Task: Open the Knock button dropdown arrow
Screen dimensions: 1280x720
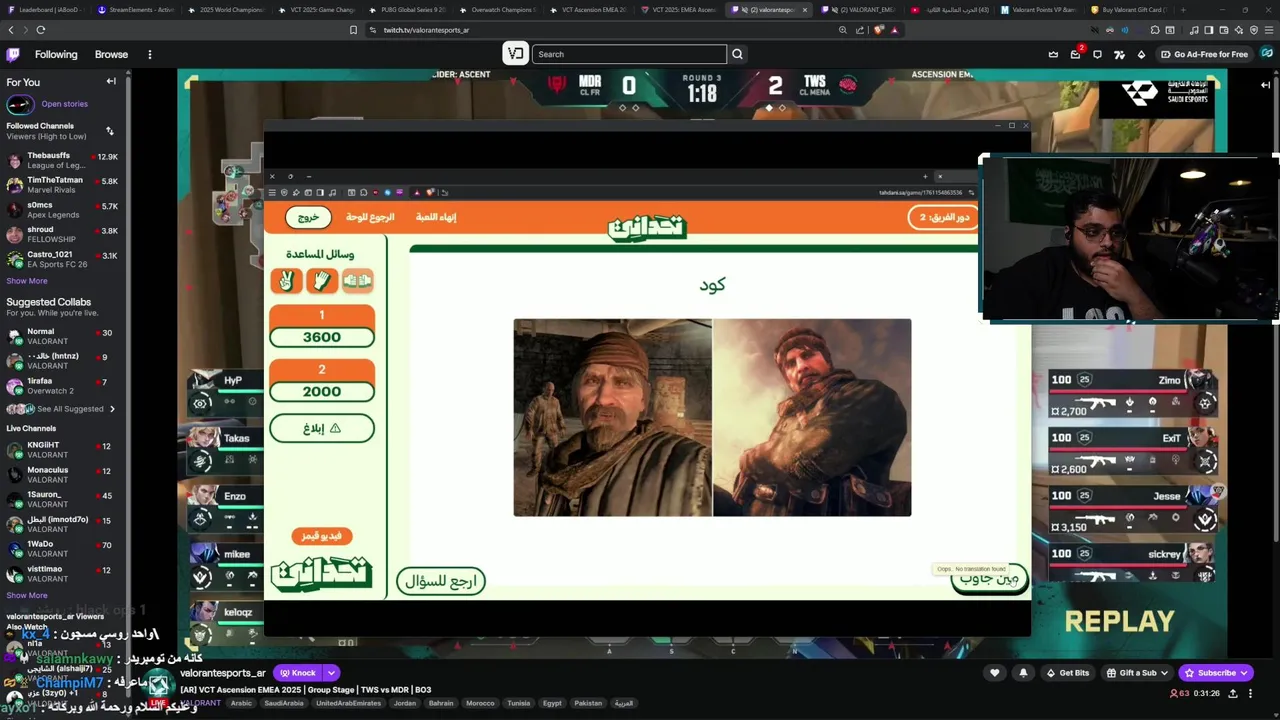Action: click(x=331, y=673)
